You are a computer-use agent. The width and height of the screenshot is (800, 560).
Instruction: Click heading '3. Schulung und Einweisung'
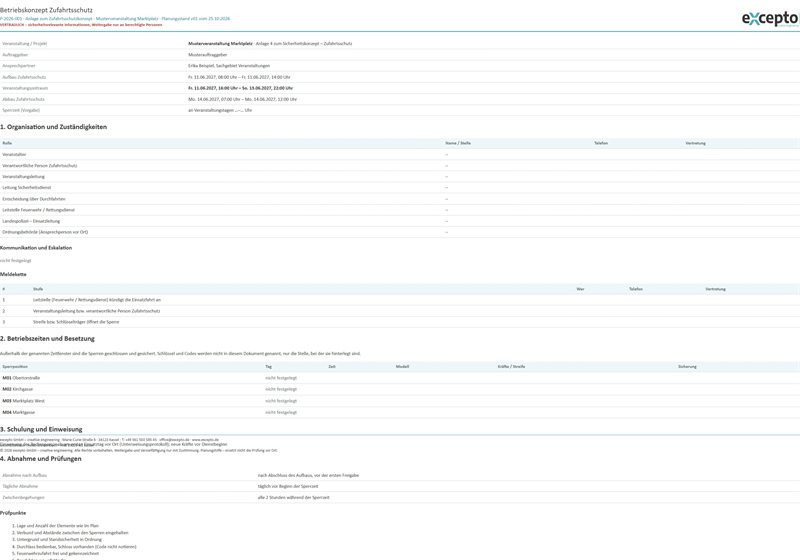41,429
